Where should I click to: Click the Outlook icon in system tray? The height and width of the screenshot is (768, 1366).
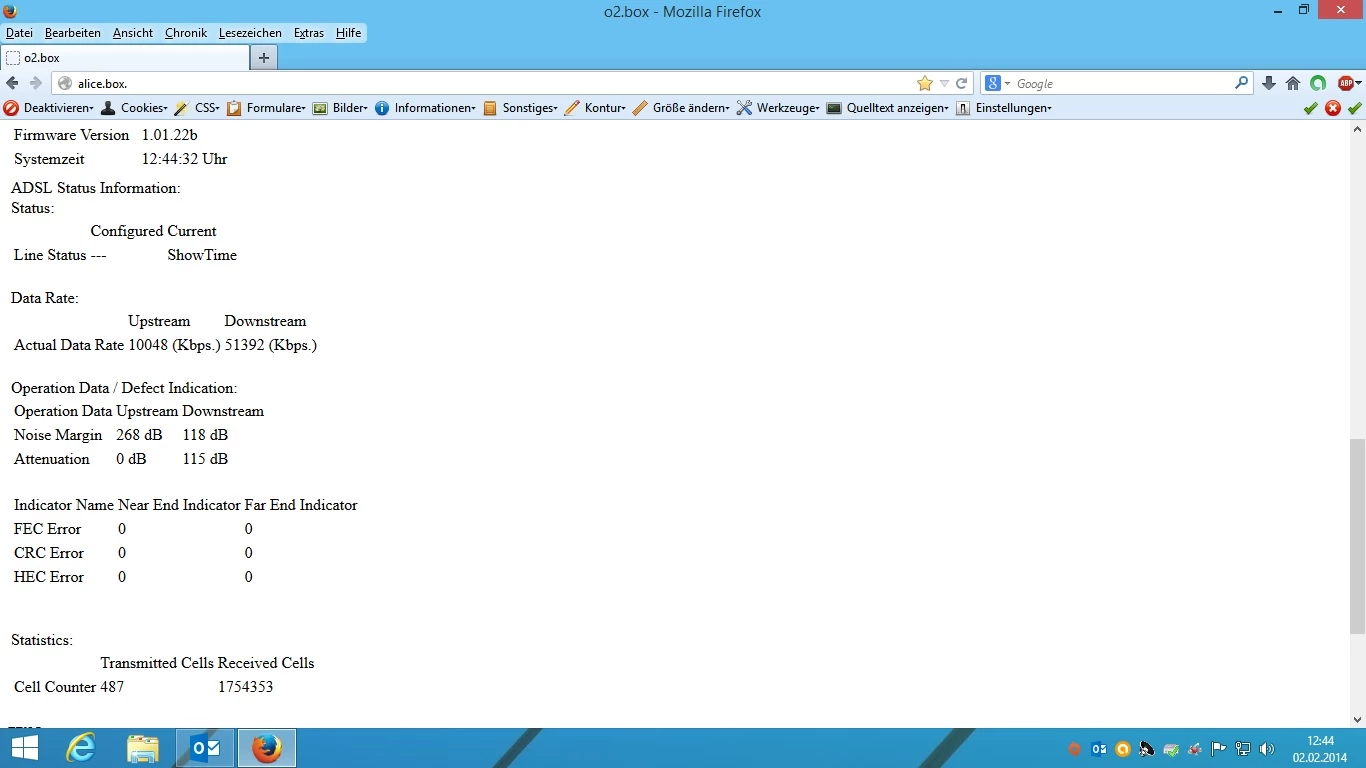click(1099, 749)
